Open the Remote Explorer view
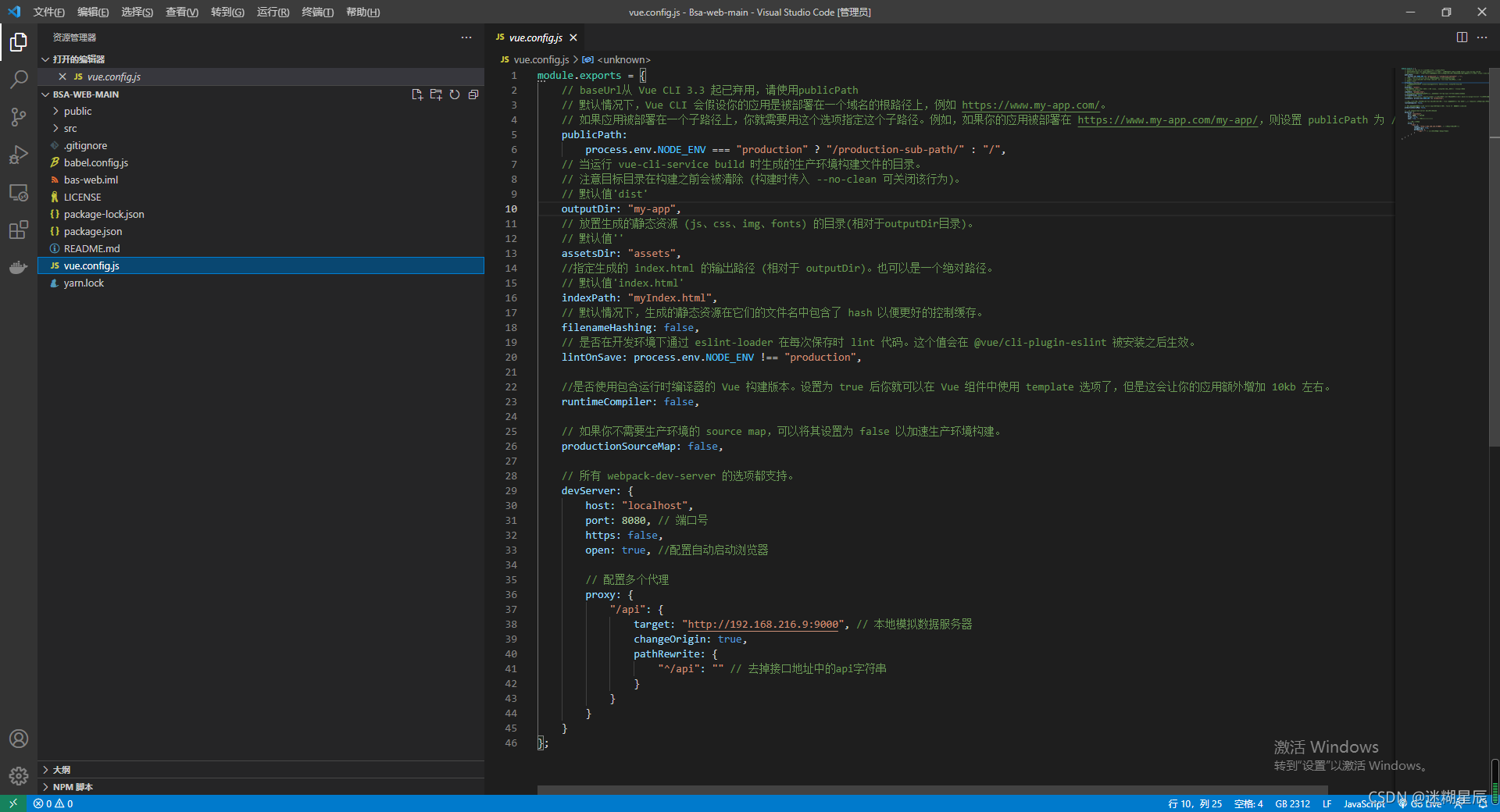 tap(19, 192)
